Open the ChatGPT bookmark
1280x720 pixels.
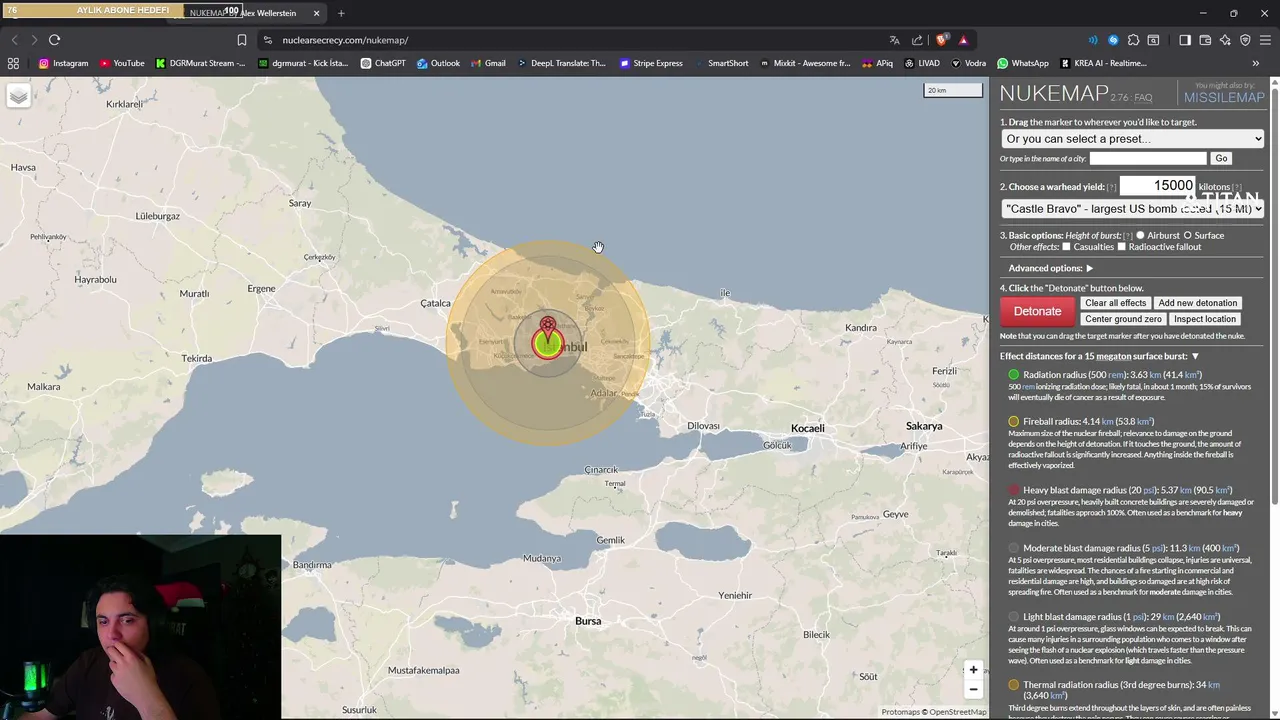[383, 63]
